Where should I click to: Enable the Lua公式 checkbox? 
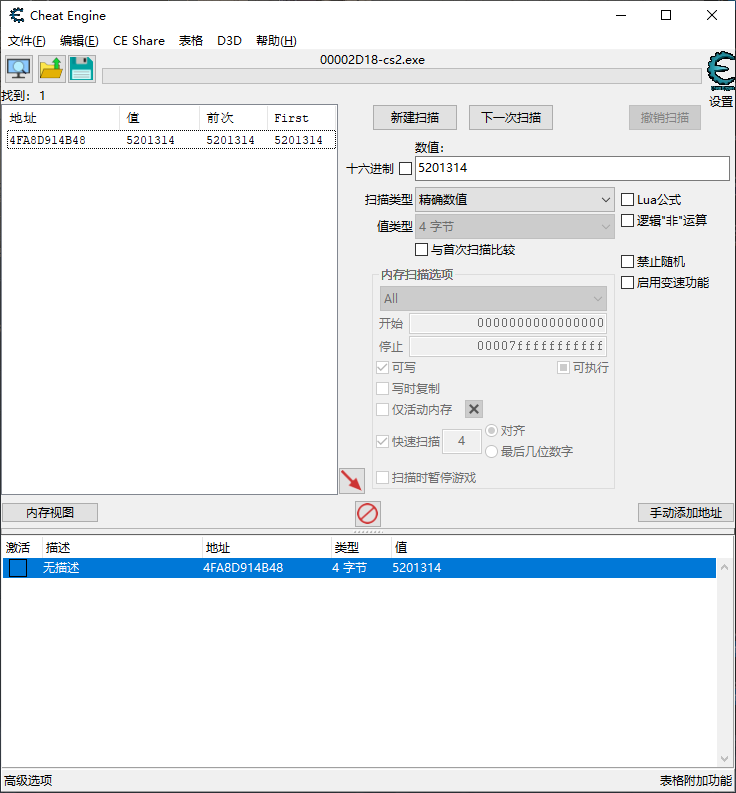[x=628, y=200]
